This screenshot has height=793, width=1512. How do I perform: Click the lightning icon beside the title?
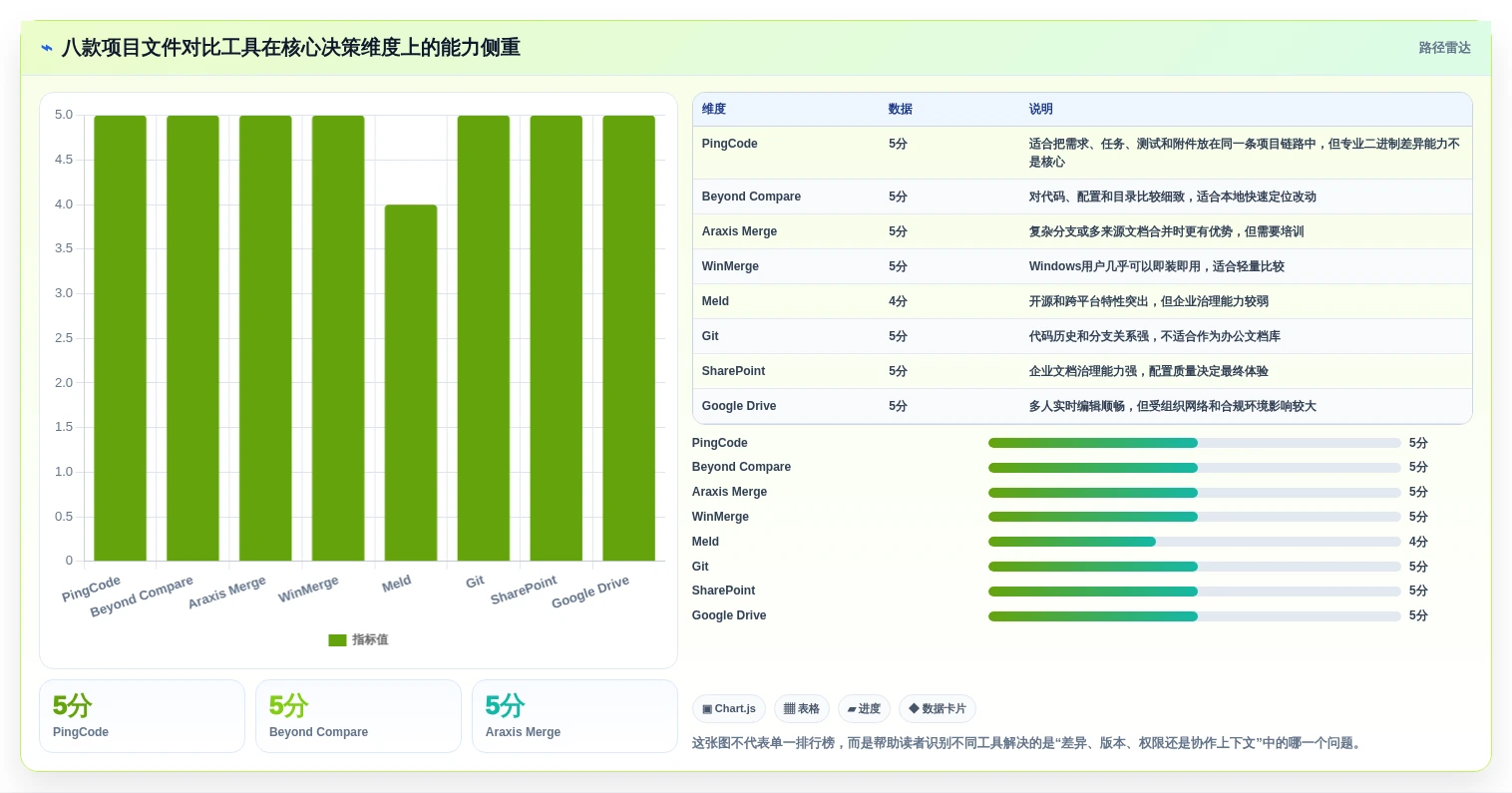pos(47,48)
